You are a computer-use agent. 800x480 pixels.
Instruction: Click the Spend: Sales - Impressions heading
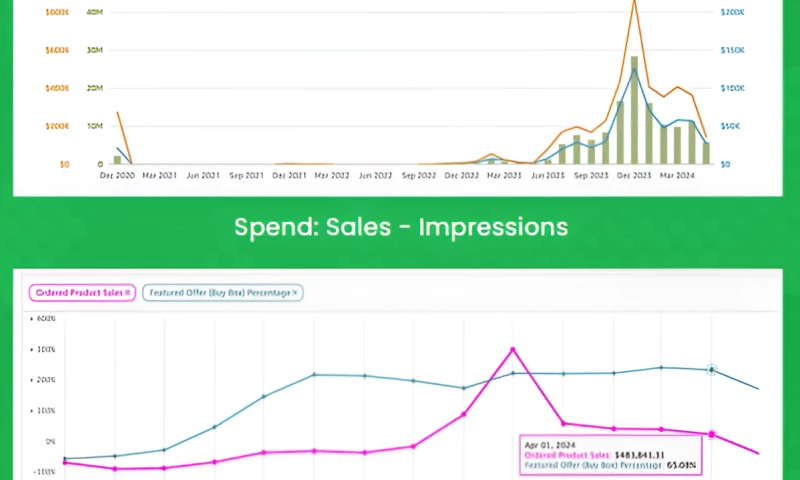tap(400, 227)
